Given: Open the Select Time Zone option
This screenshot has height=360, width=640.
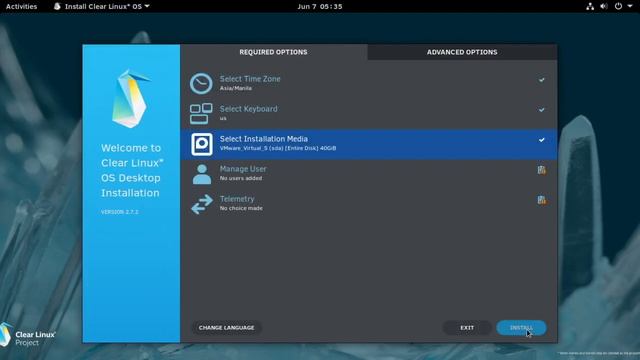Looking at the screenshot, I should tap(369, 83).
